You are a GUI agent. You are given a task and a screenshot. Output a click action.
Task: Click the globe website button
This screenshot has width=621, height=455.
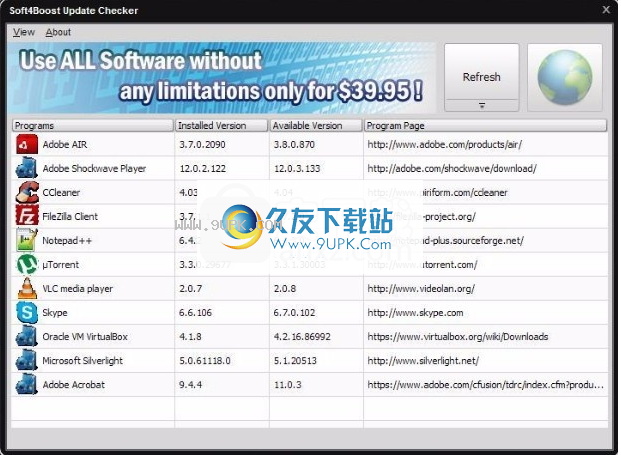pos(565,77)
